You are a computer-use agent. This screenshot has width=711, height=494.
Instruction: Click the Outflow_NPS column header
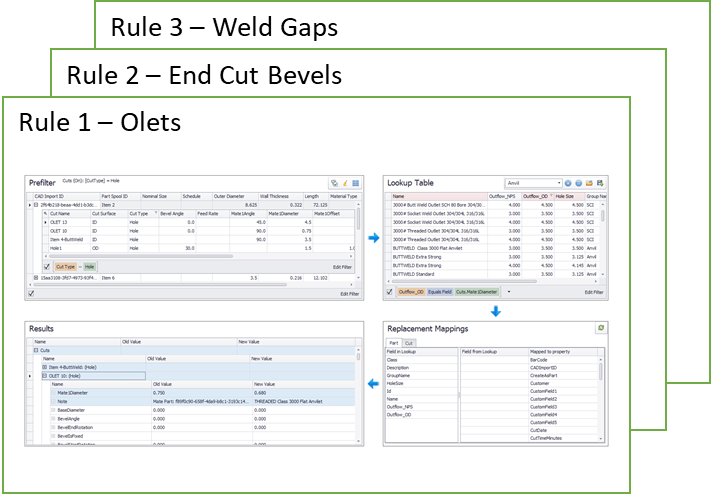504,196
